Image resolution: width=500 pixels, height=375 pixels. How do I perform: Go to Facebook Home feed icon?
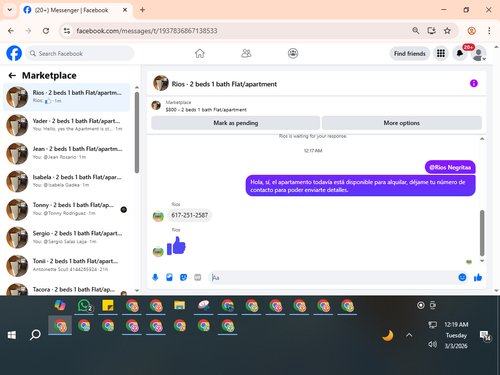pos(200,53)
